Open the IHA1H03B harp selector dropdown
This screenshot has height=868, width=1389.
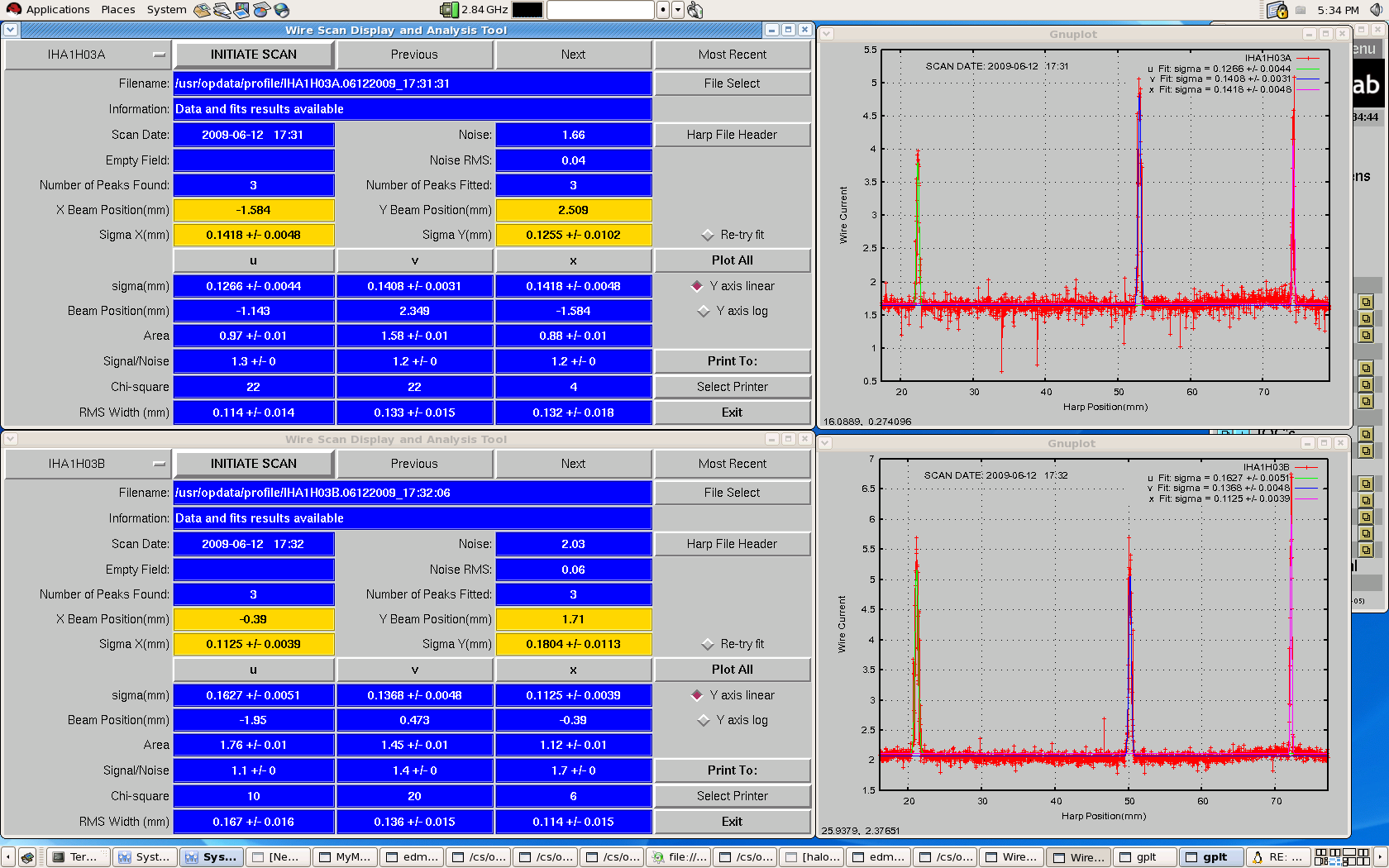click(x=88, y=464)
